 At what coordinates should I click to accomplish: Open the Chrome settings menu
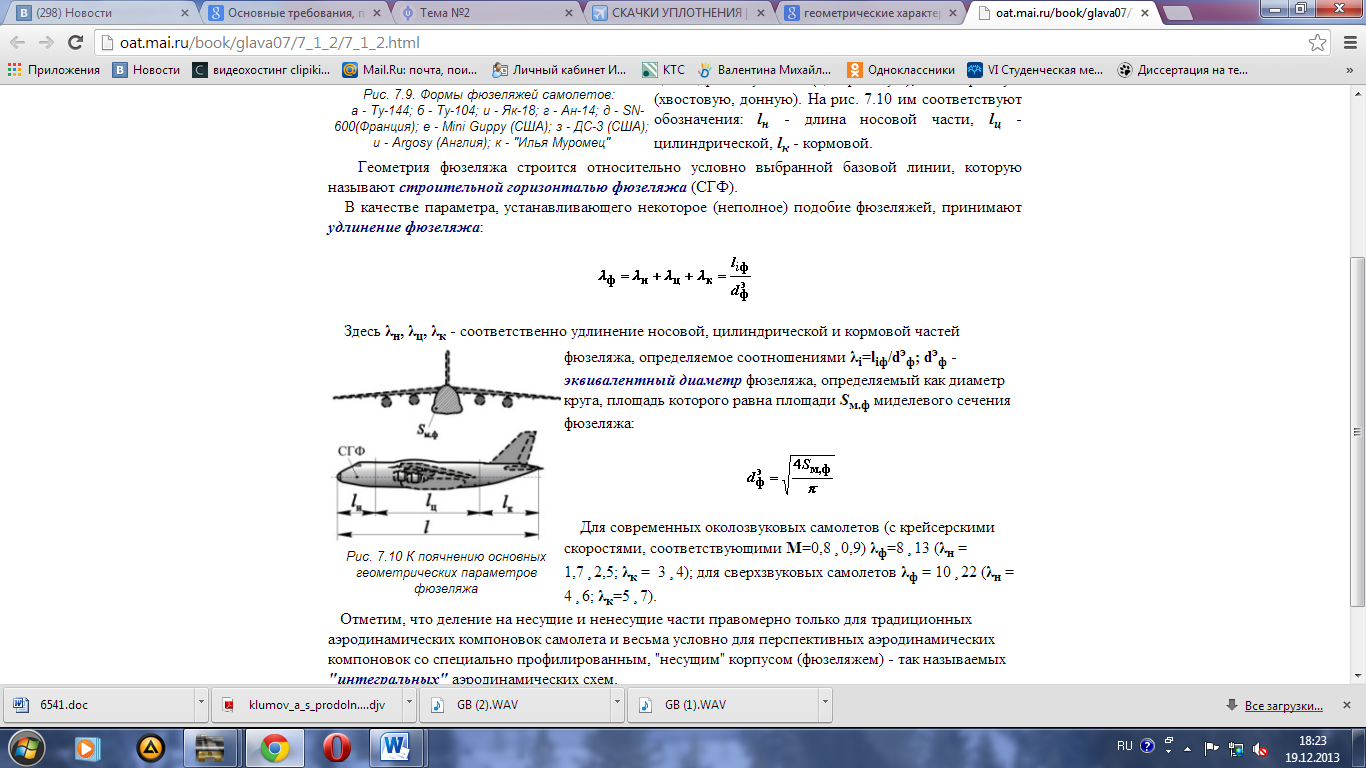point(1348,43)
